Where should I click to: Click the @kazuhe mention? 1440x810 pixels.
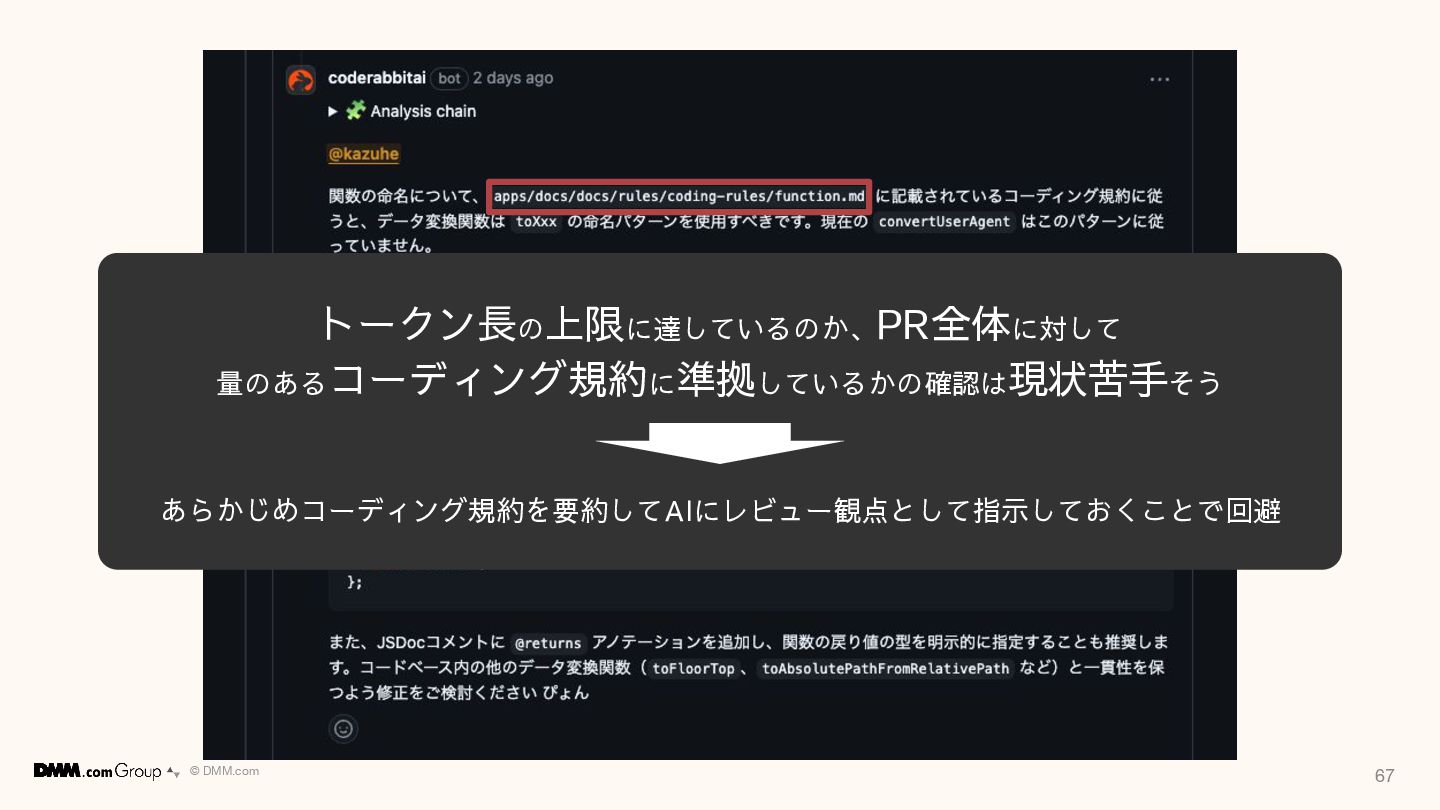(364, 154)
